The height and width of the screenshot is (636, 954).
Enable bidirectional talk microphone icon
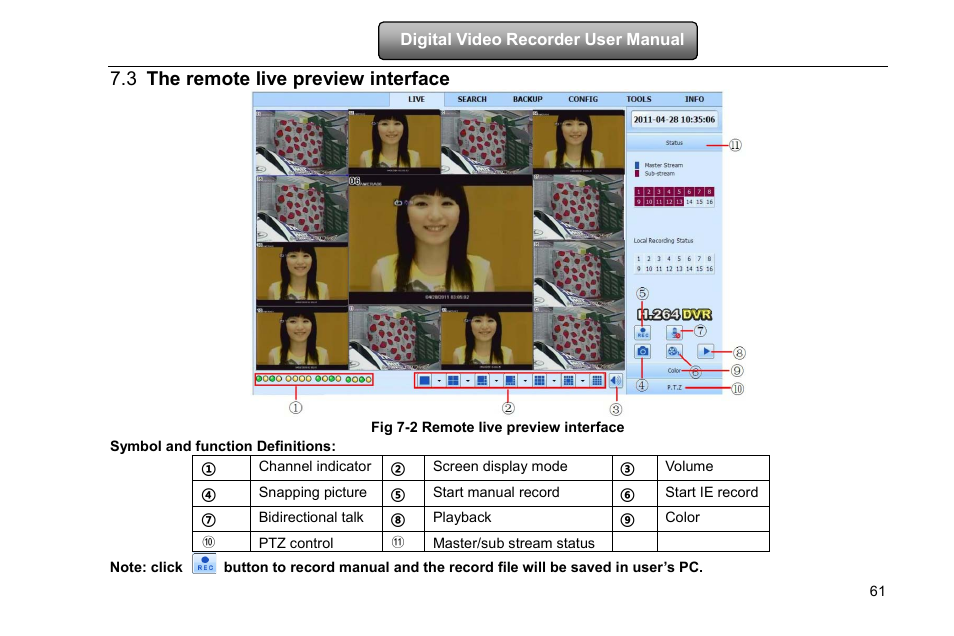click(x=674, y=332)
